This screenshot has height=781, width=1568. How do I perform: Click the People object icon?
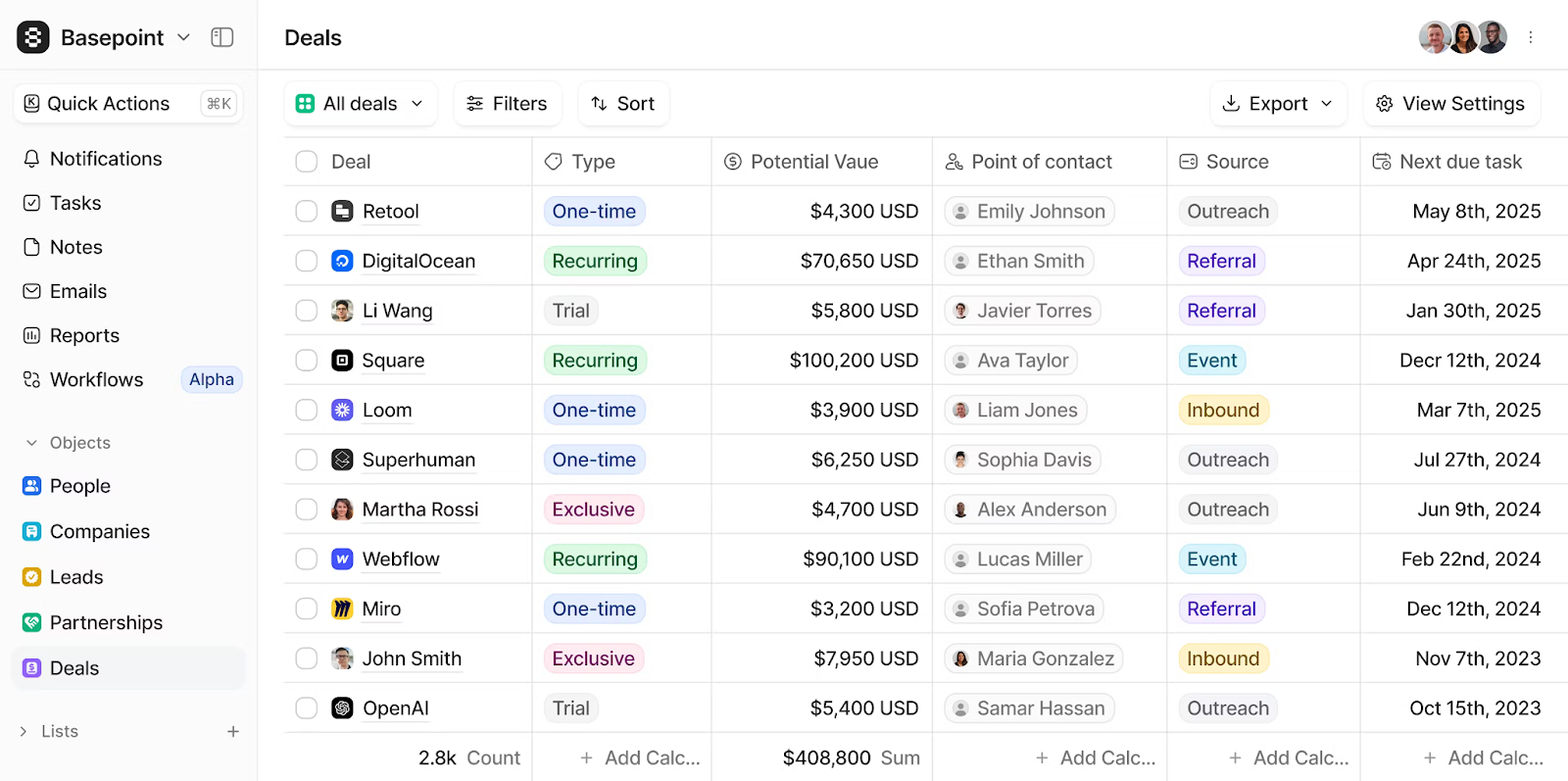coord(32,485)
